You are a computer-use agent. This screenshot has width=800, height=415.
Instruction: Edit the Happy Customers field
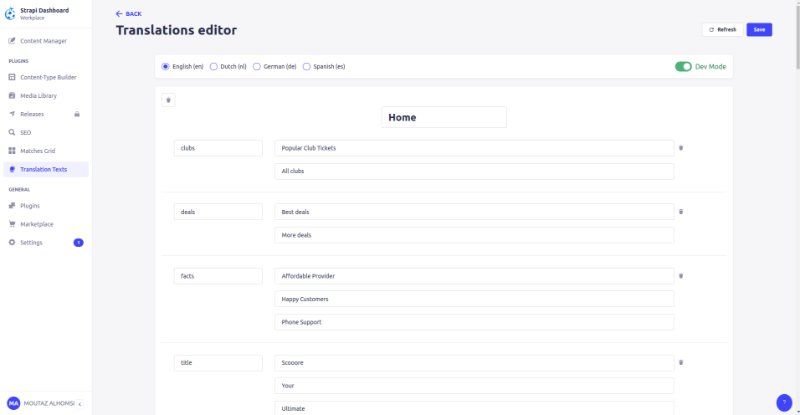474,299
